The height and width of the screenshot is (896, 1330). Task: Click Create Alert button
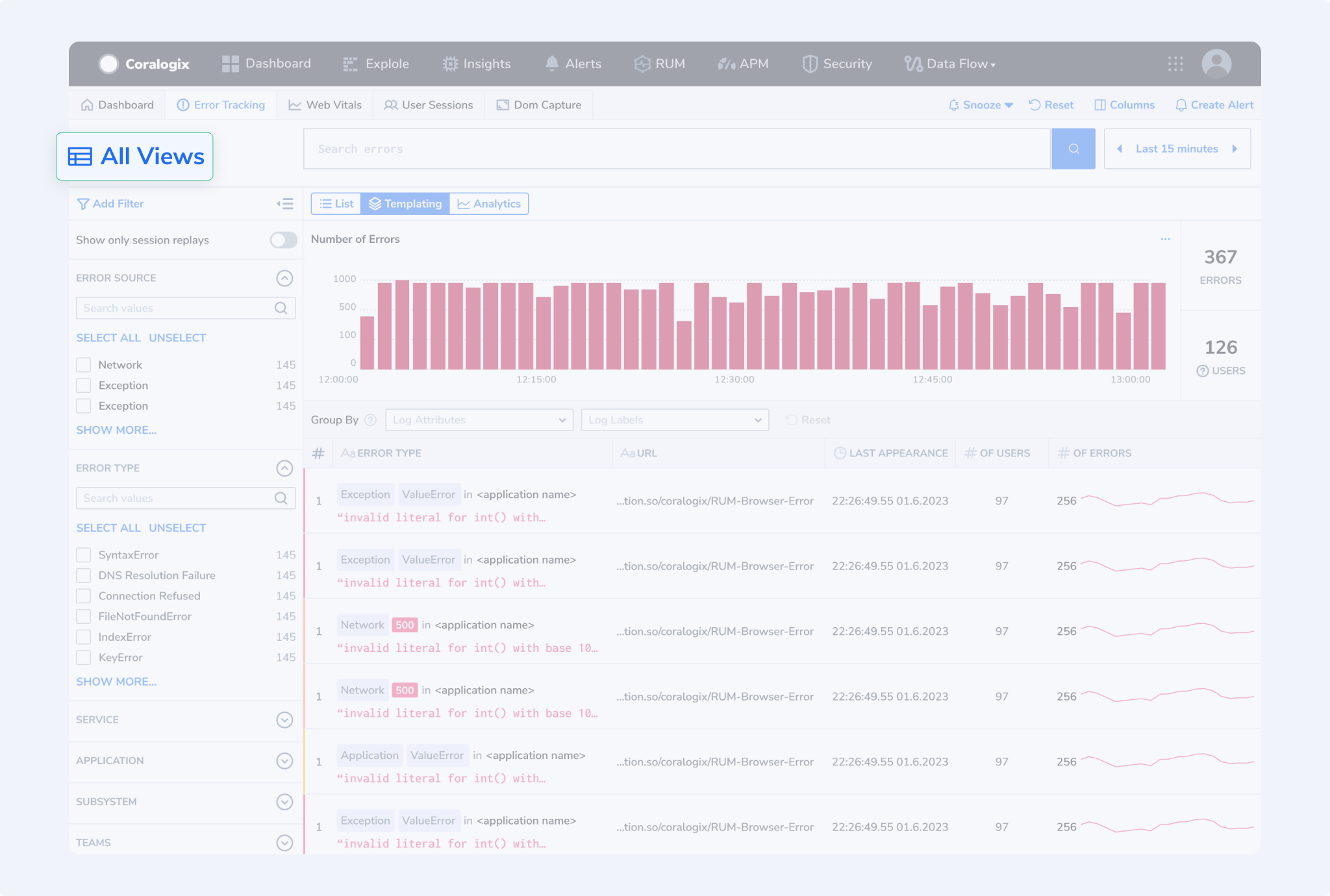tap(1214, 105)
